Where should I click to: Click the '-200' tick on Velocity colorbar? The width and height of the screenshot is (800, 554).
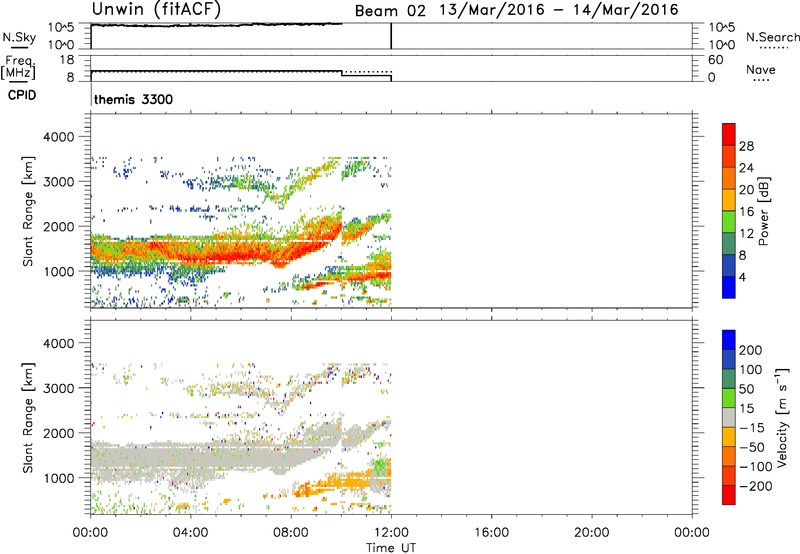[756, 486]
